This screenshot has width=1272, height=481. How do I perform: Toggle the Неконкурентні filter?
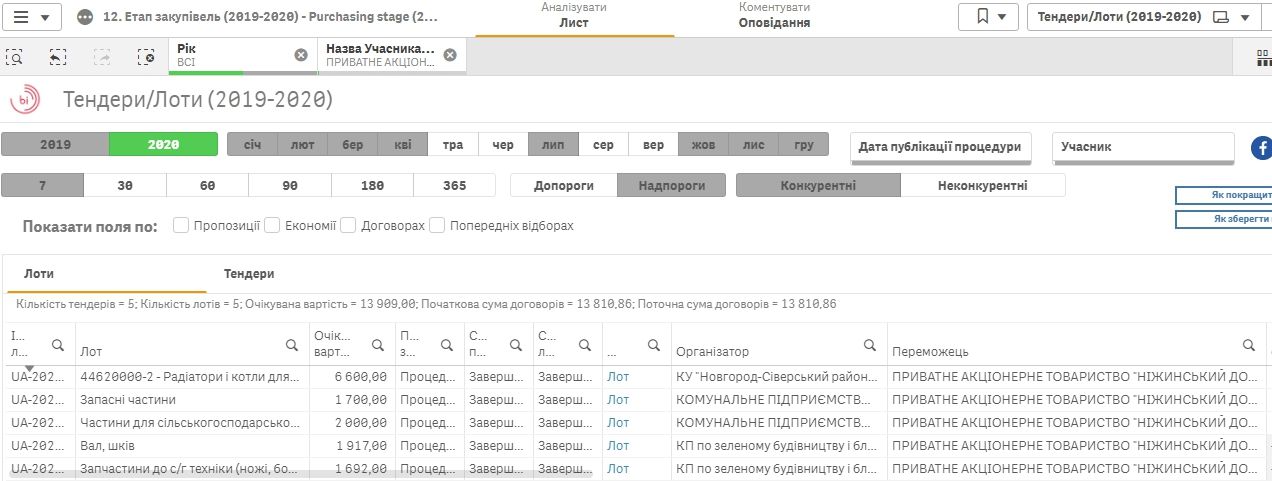pyautogui.click(x=983, y=185)
